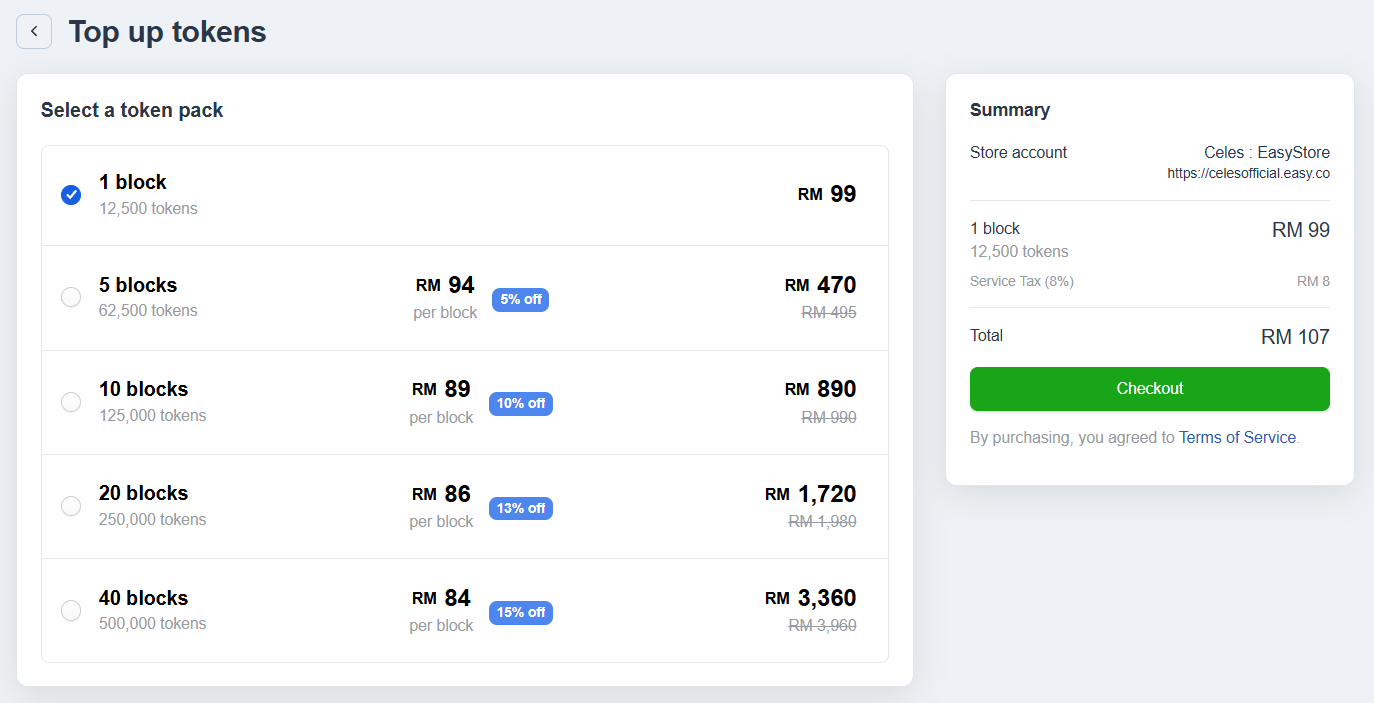Open the Terms of Service link
1374x703 pixels.
1237,438
